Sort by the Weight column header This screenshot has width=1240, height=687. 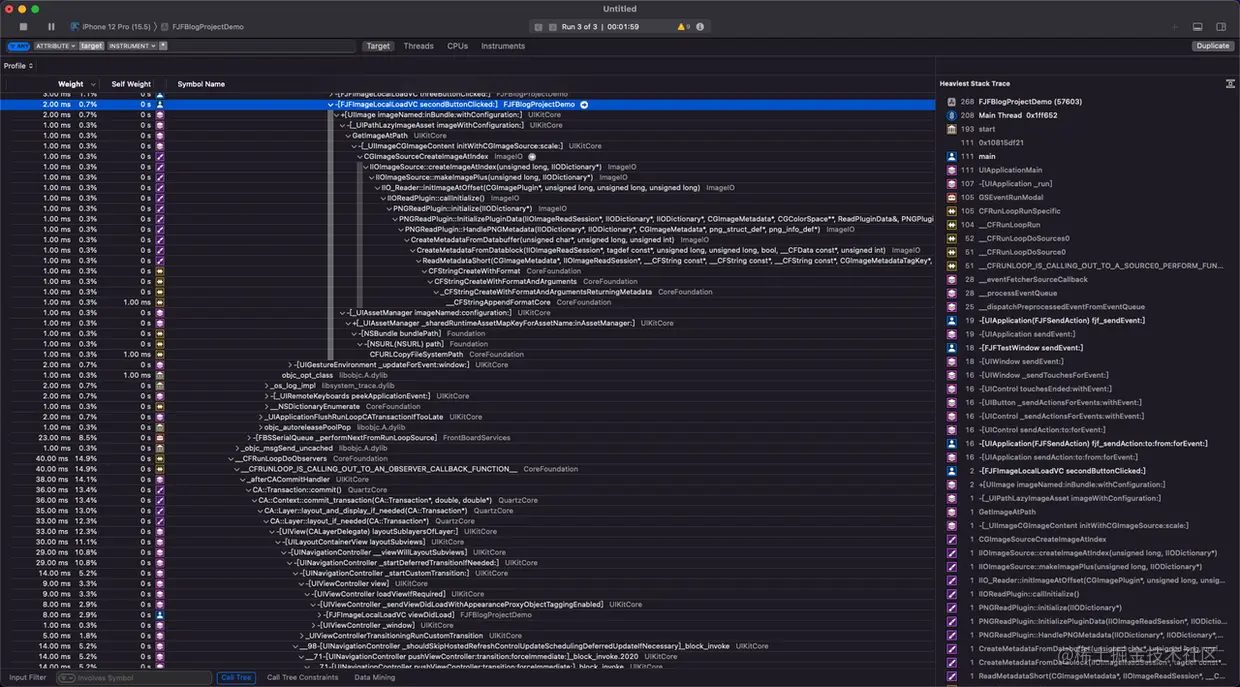click(x=70, y=84)
